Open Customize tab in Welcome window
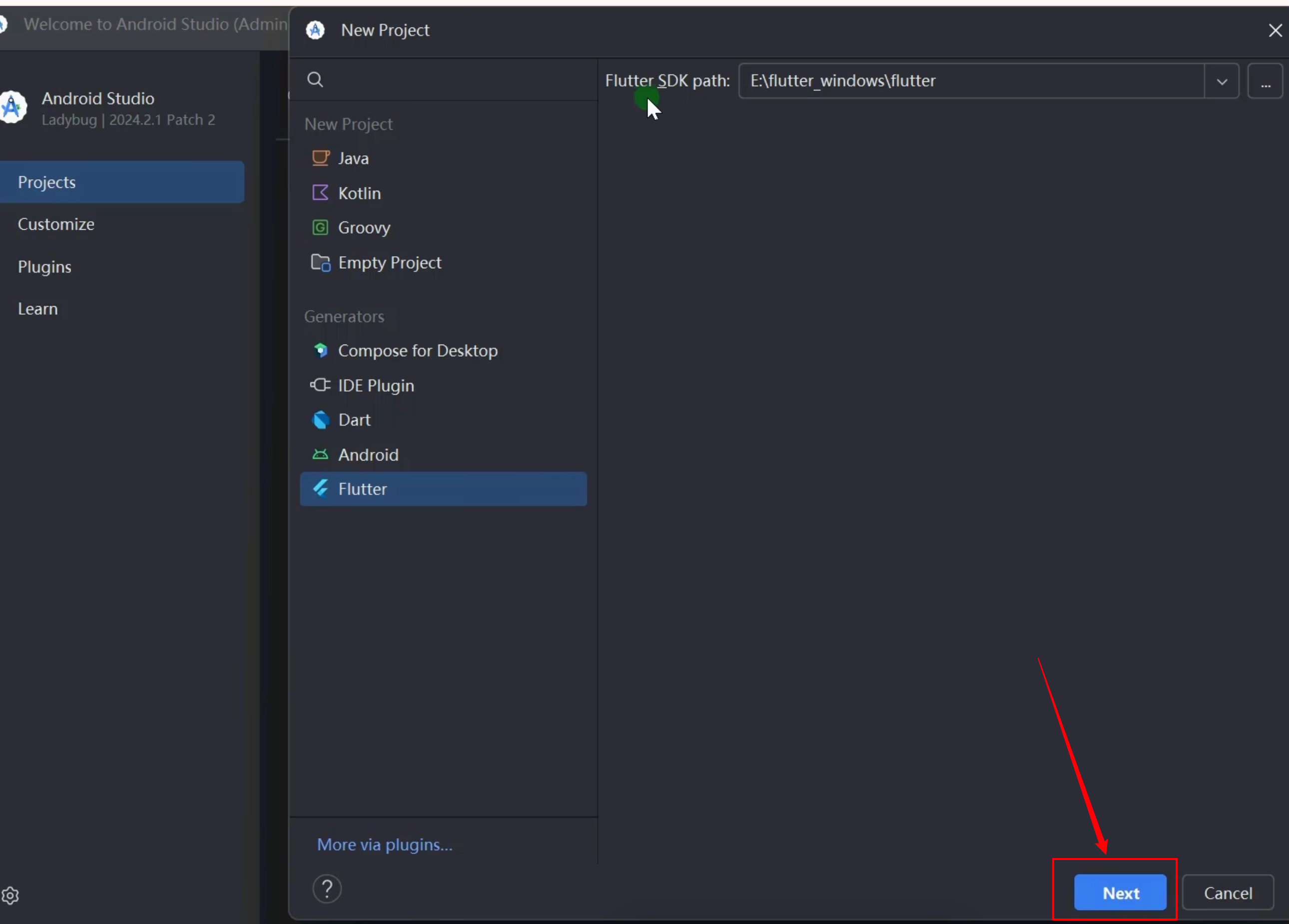1289x924 pixels. (122, 224)
